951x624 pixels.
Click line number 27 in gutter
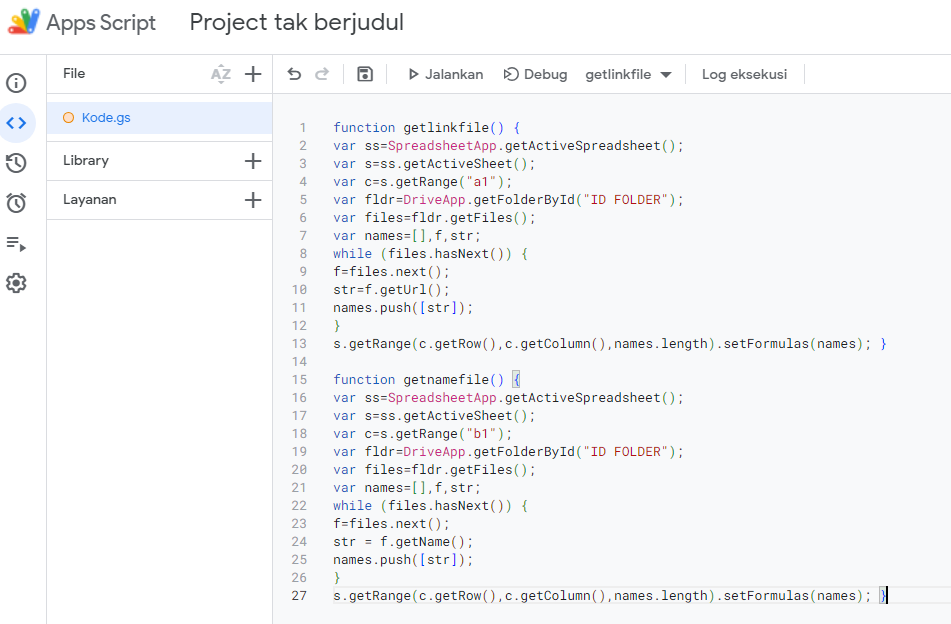(300, 595)
